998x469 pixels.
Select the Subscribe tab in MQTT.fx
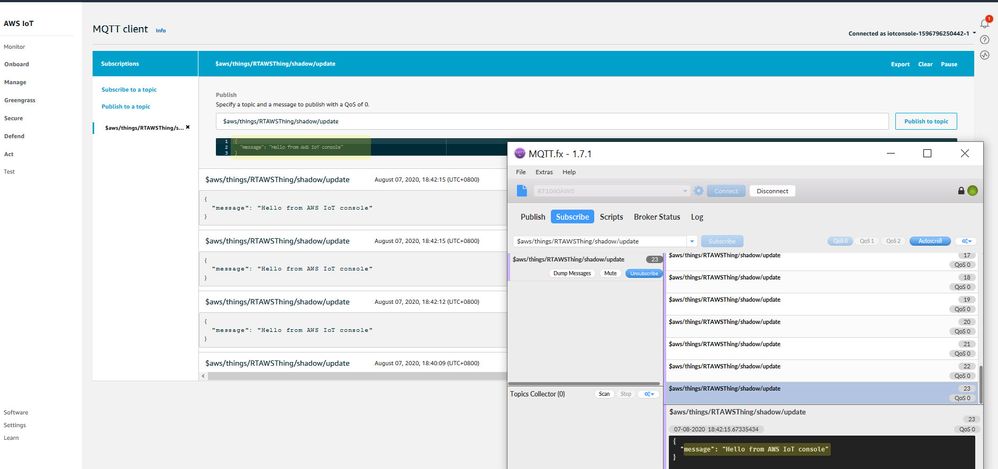(572, 217)
